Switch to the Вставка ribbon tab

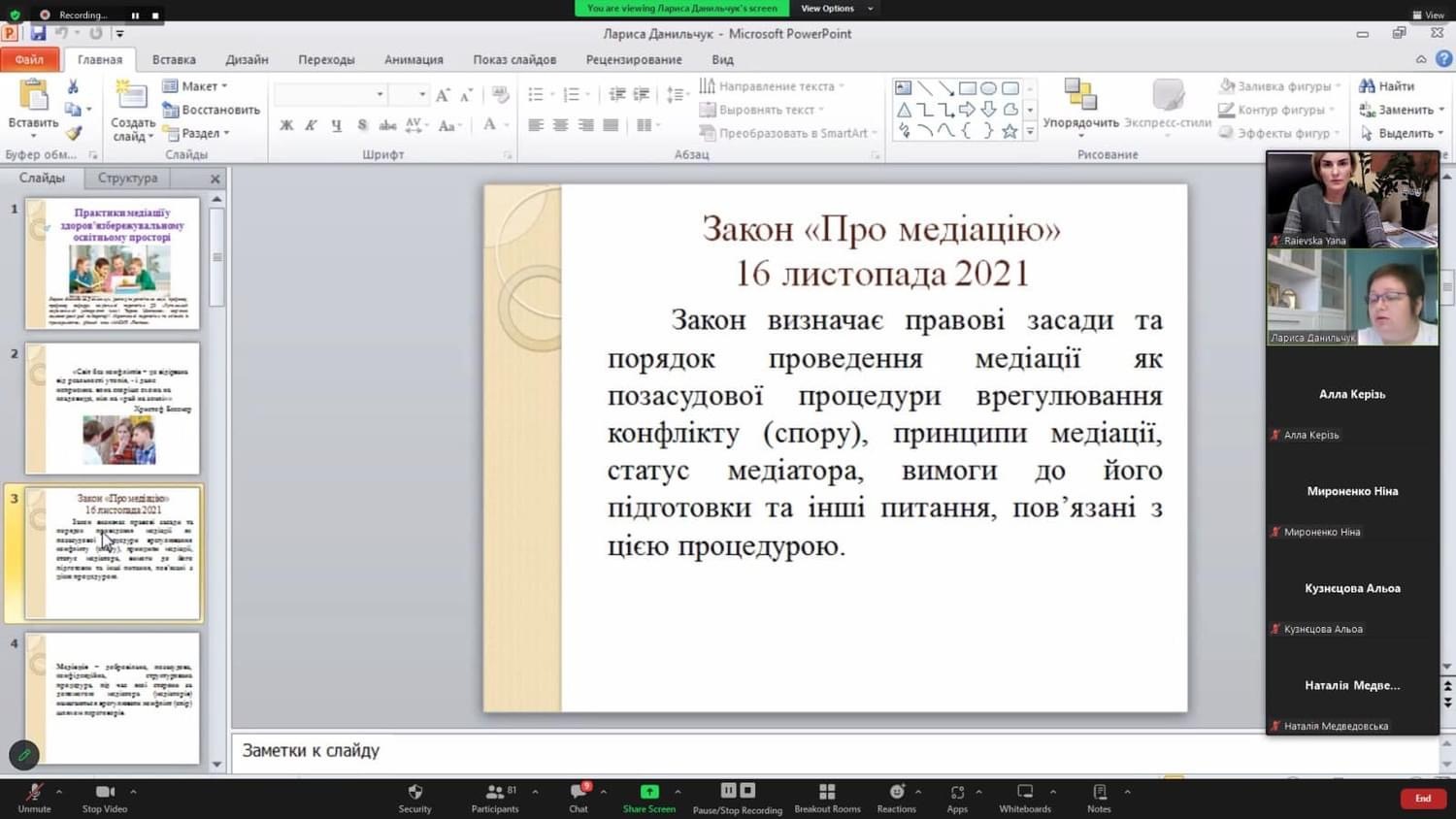point(174,59)
